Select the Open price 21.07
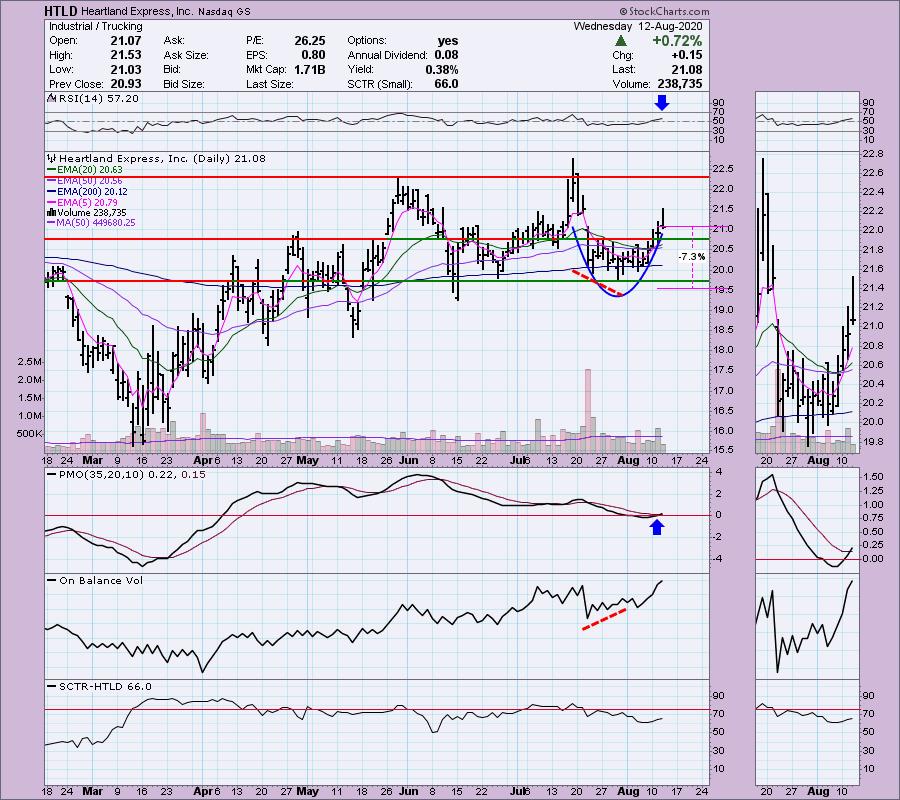The width and height of the screenshot is (900, 800). coord(126,41)
